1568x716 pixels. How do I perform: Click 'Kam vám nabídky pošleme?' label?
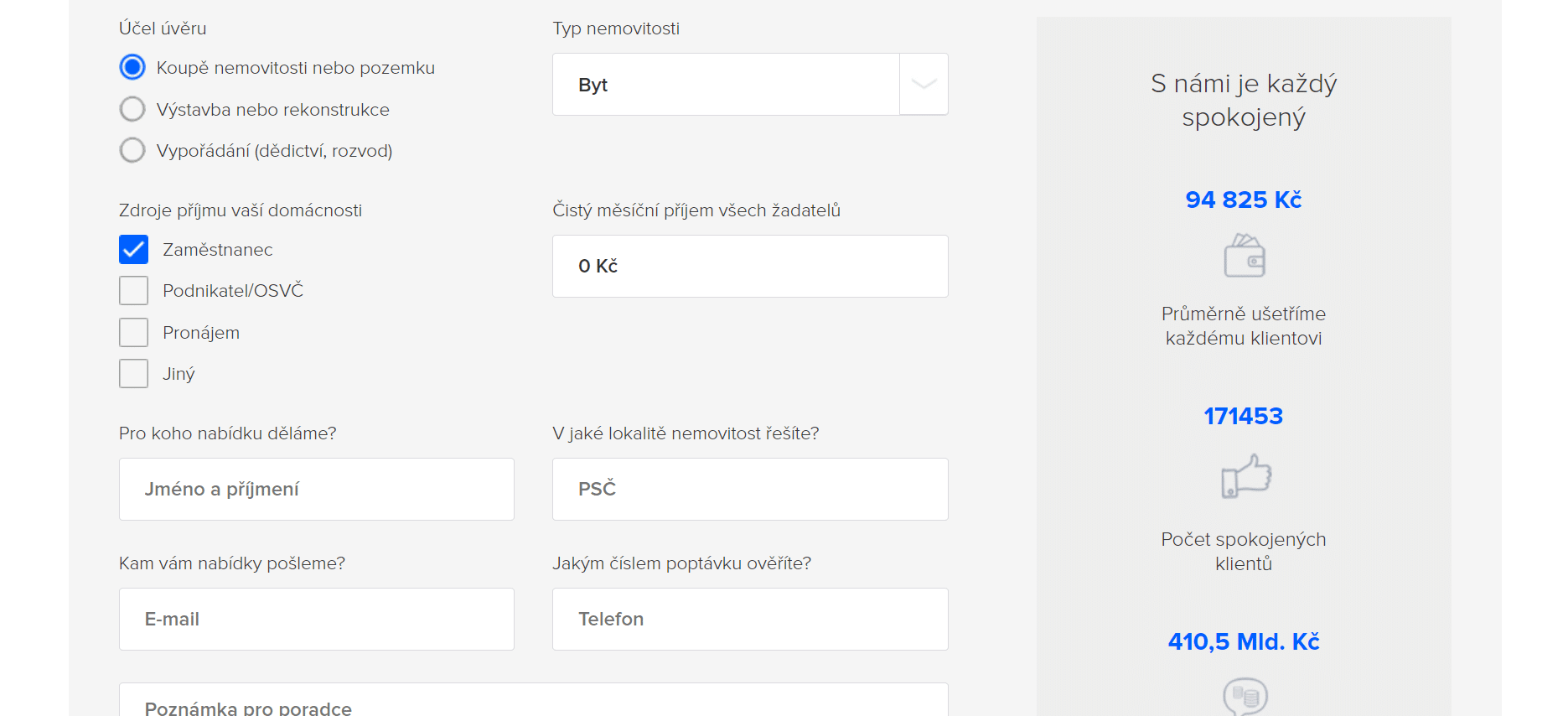pyautogui.click(x=232, y=563)
